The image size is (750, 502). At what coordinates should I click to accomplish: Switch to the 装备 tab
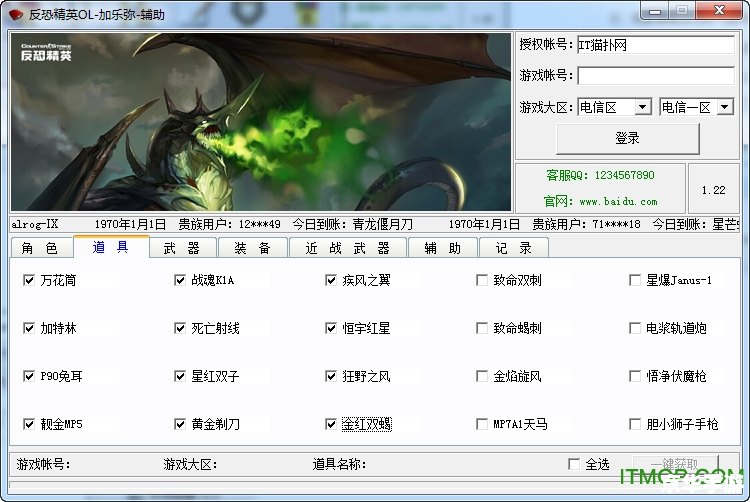[x=253, y=248]
